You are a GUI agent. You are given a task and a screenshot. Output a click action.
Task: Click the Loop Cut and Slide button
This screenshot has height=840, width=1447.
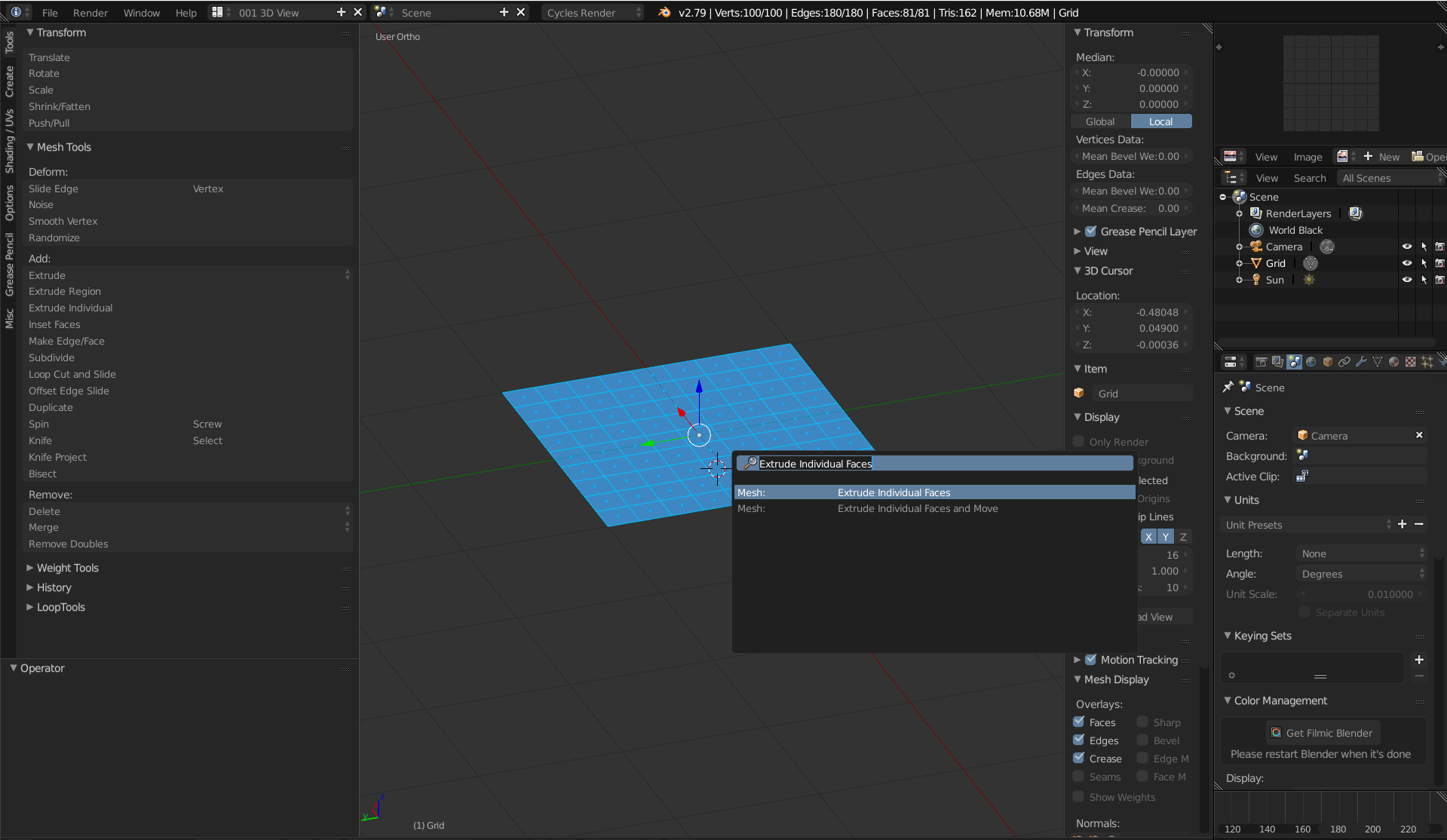187,374
